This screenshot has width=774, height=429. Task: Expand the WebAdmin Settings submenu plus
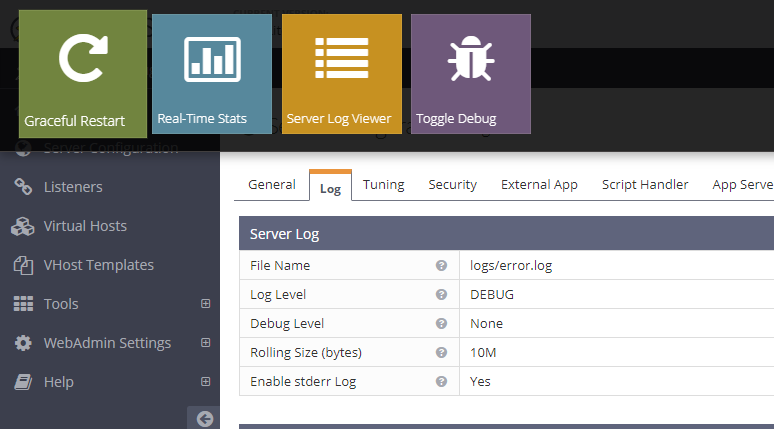(206, 343)
